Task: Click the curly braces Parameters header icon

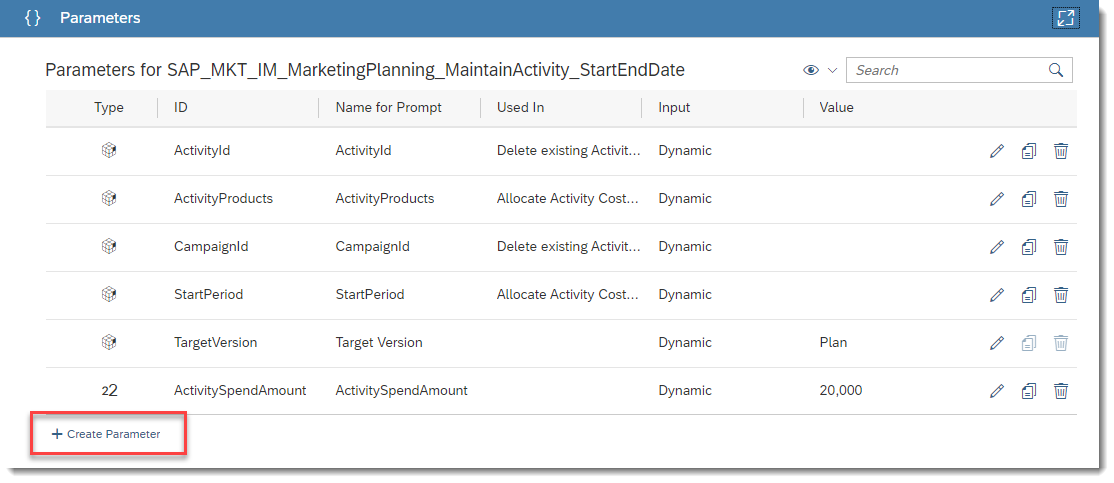Action: [x=33, y=18]
